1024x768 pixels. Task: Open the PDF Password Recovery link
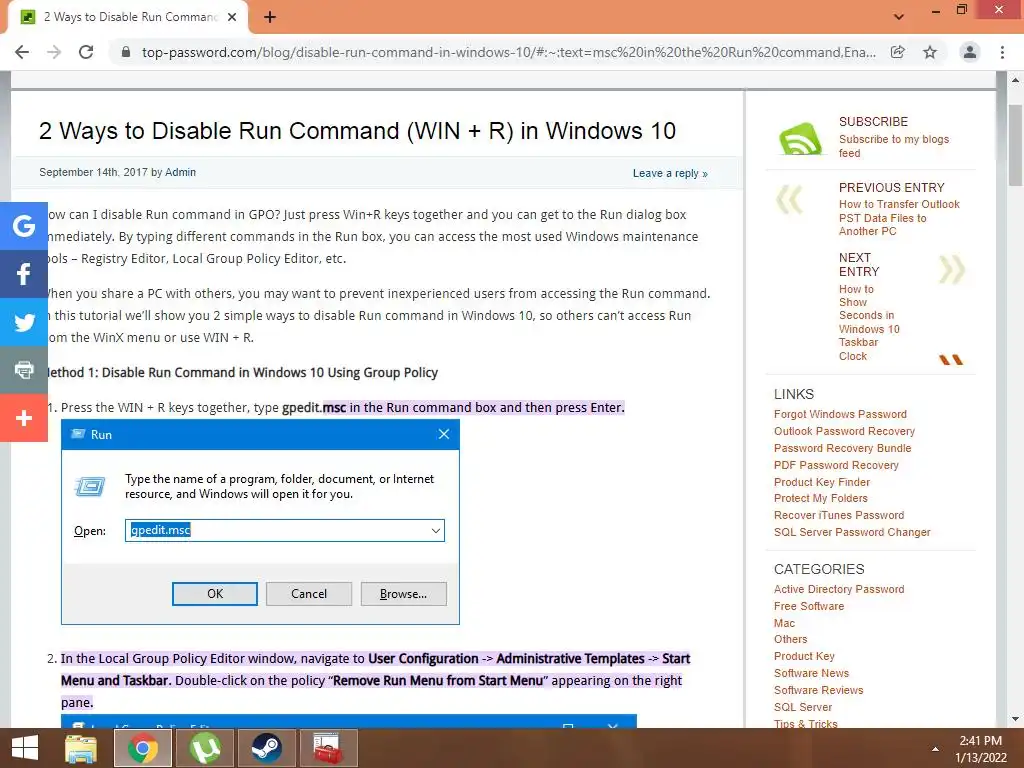[836, 465]
